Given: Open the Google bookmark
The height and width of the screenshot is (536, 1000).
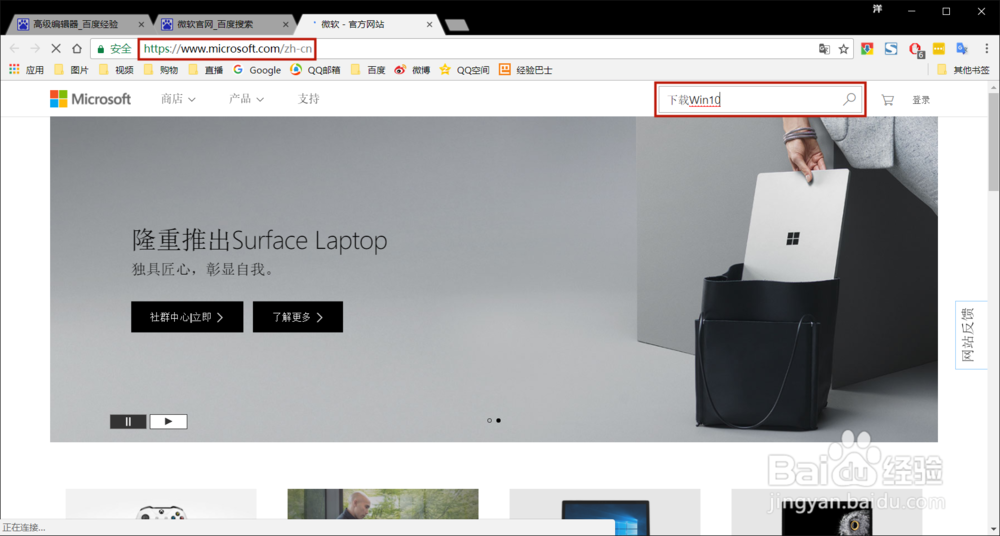Looking at the screenshot, I should click(x=257, y=70).
